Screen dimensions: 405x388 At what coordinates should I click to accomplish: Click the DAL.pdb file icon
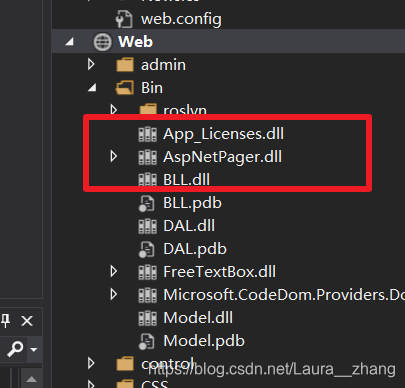click(146, 249)
